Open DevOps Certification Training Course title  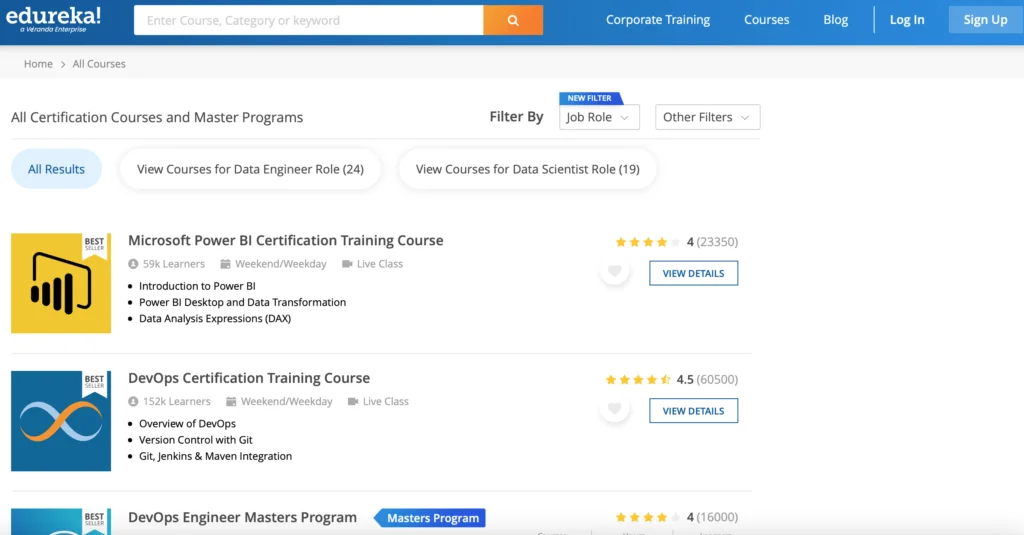point(249,378)
